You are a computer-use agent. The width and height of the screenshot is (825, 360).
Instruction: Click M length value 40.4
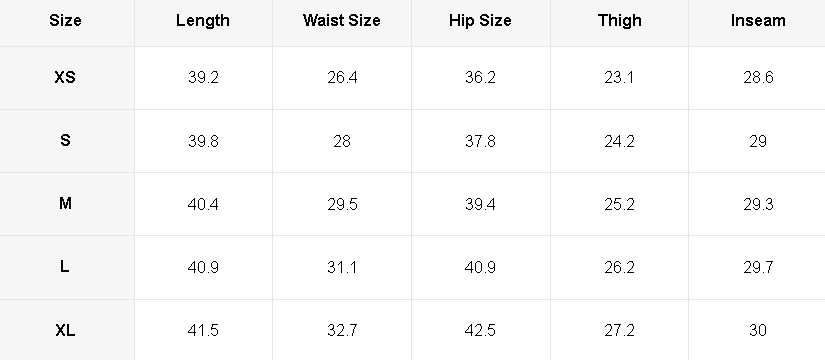[x=203, y=204]
